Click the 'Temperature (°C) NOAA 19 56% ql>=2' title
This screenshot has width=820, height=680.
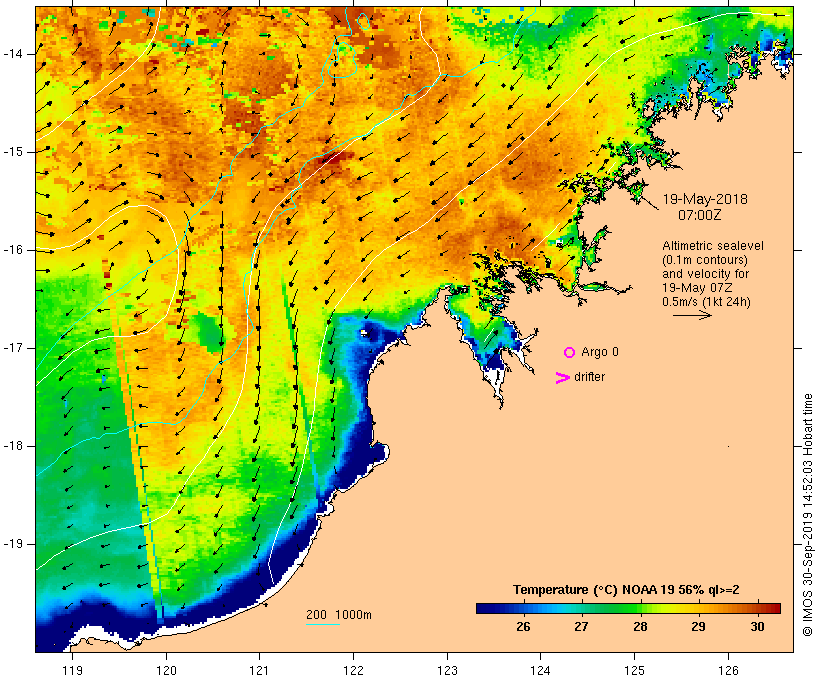[626, 590]
